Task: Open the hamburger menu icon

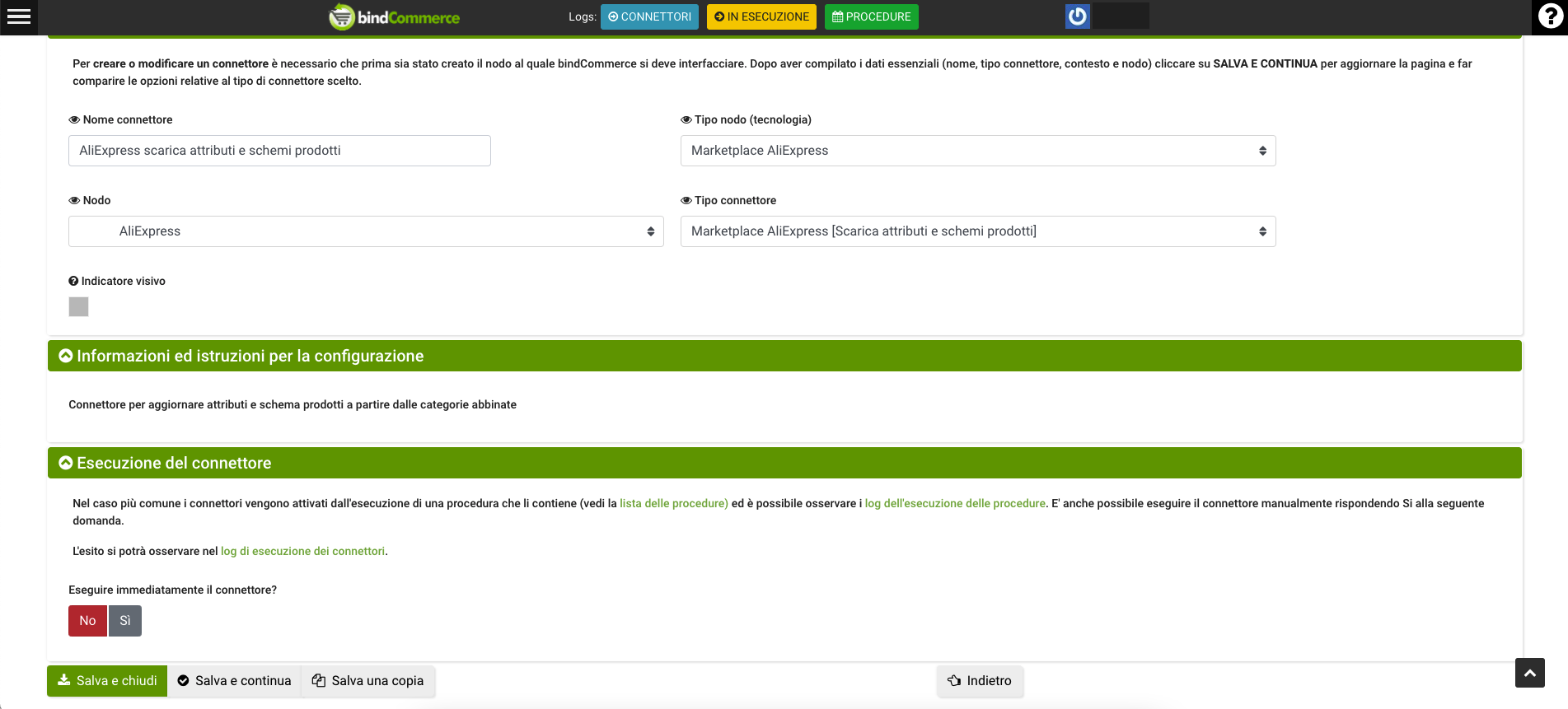Action: tap(18, 16)
